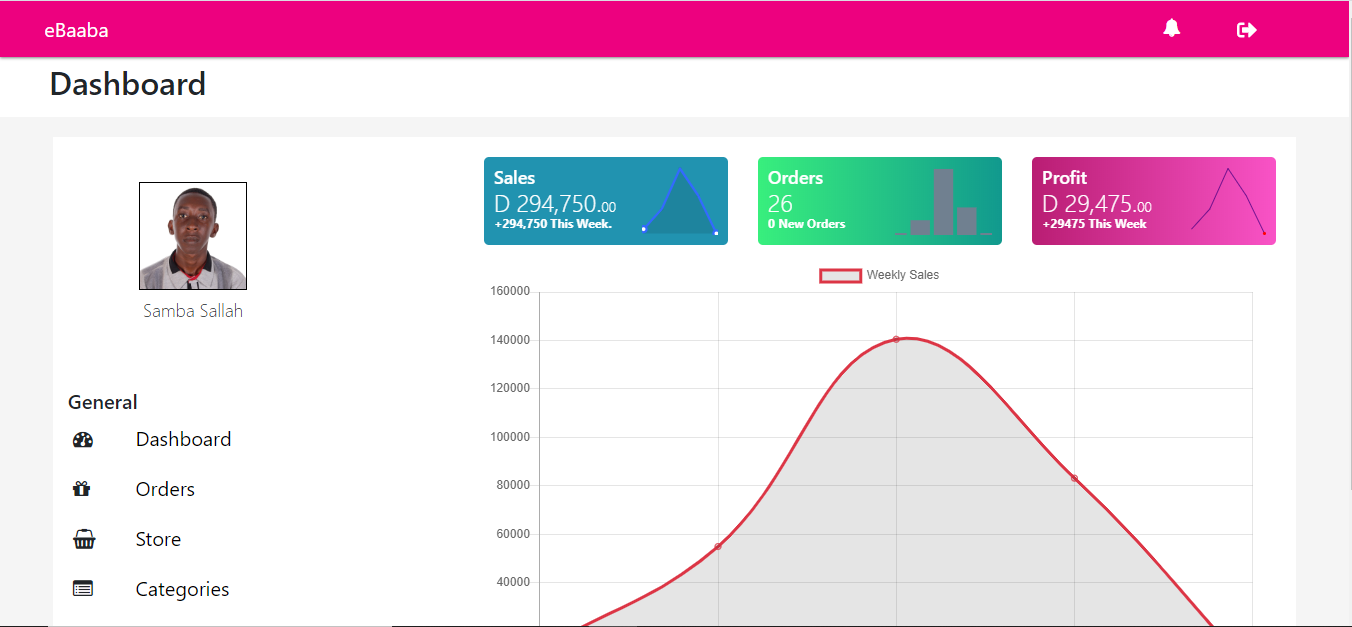
Task: Click the 0 New Orders text
Action: [x=807, y=224]
